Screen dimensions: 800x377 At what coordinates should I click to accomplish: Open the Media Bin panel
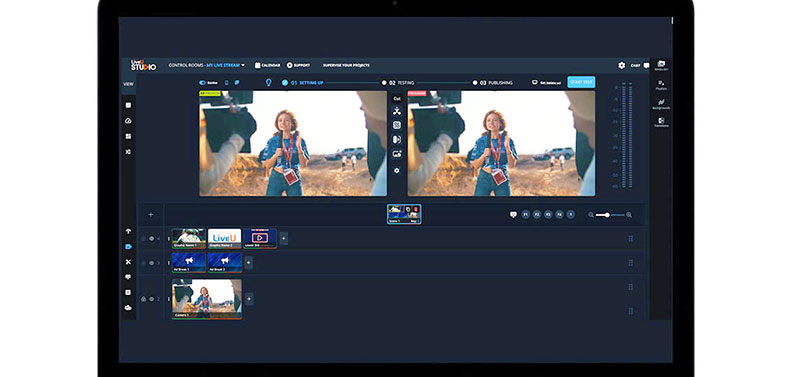click(x=661, y=65)
